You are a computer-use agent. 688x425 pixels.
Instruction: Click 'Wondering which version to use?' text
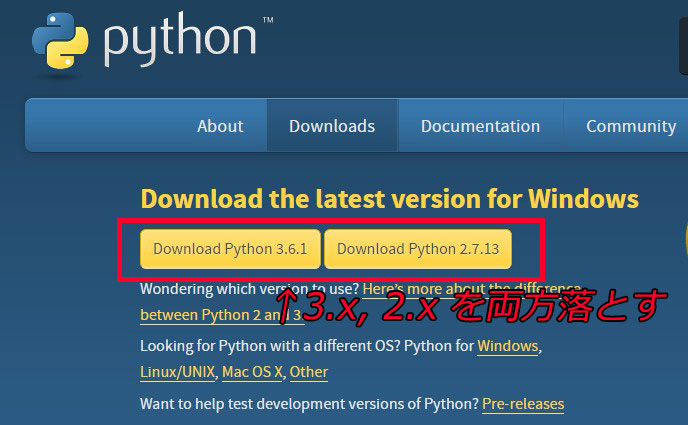[x=249, y=289]
